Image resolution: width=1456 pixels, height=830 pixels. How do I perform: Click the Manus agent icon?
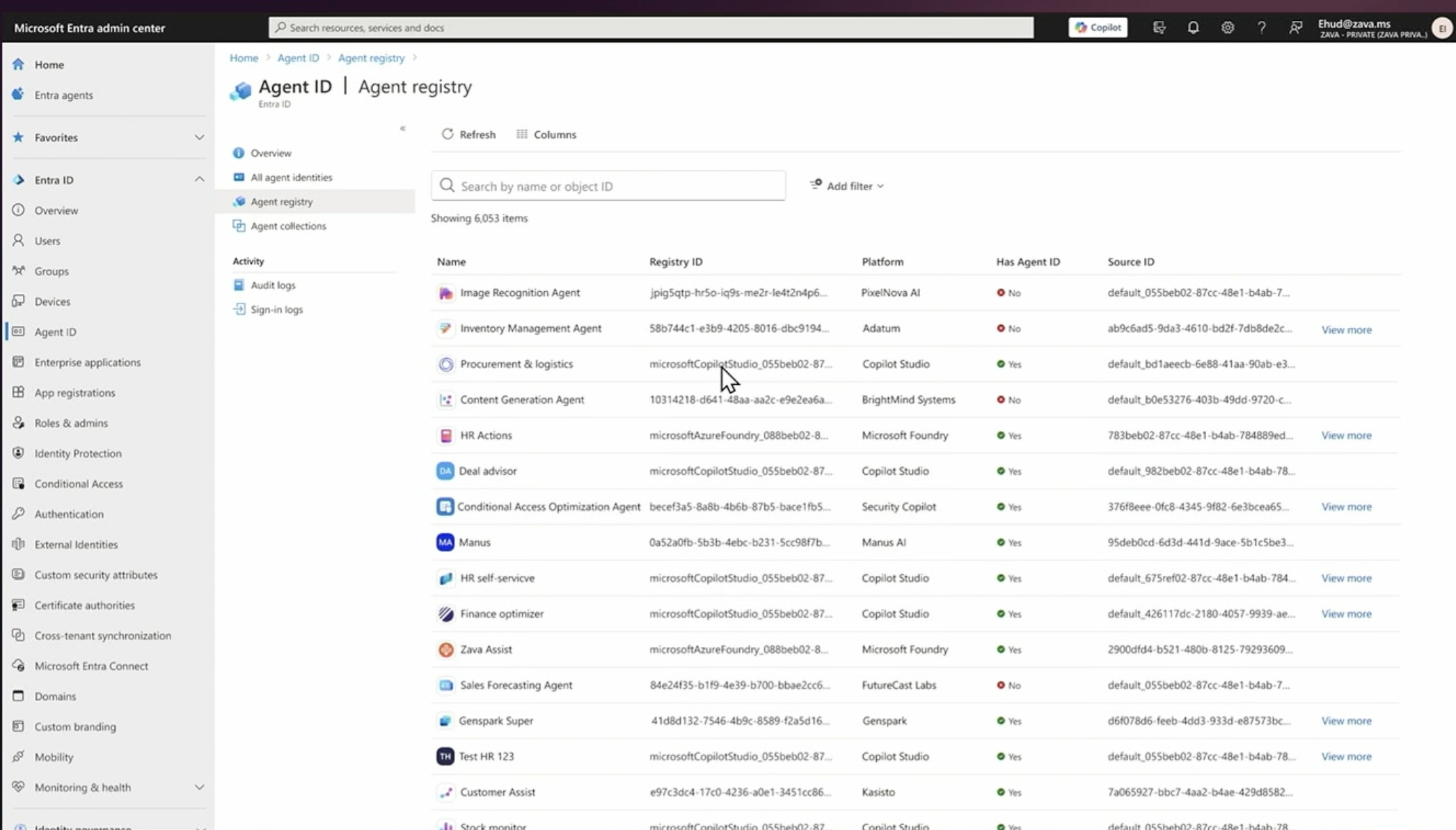click(x=445, y=542)
